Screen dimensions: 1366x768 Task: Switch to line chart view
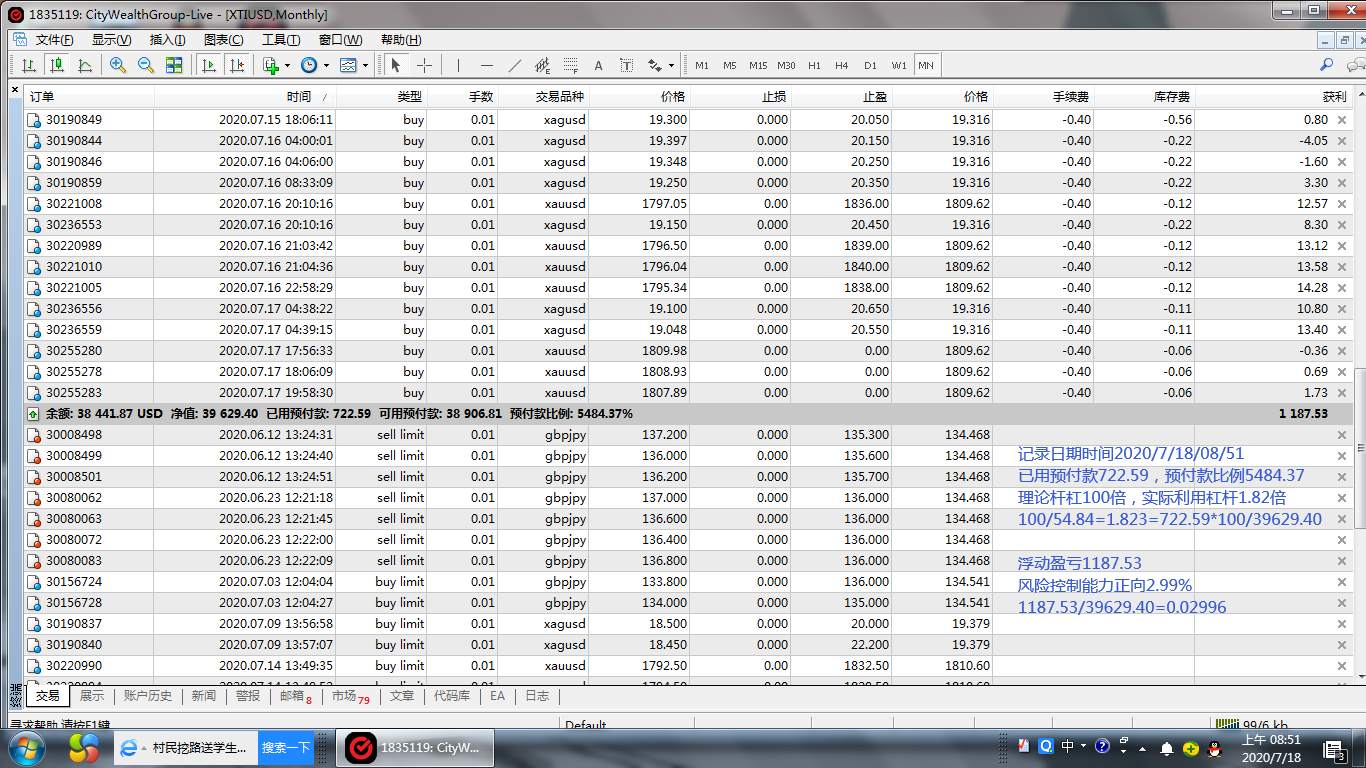coord(85,65)
